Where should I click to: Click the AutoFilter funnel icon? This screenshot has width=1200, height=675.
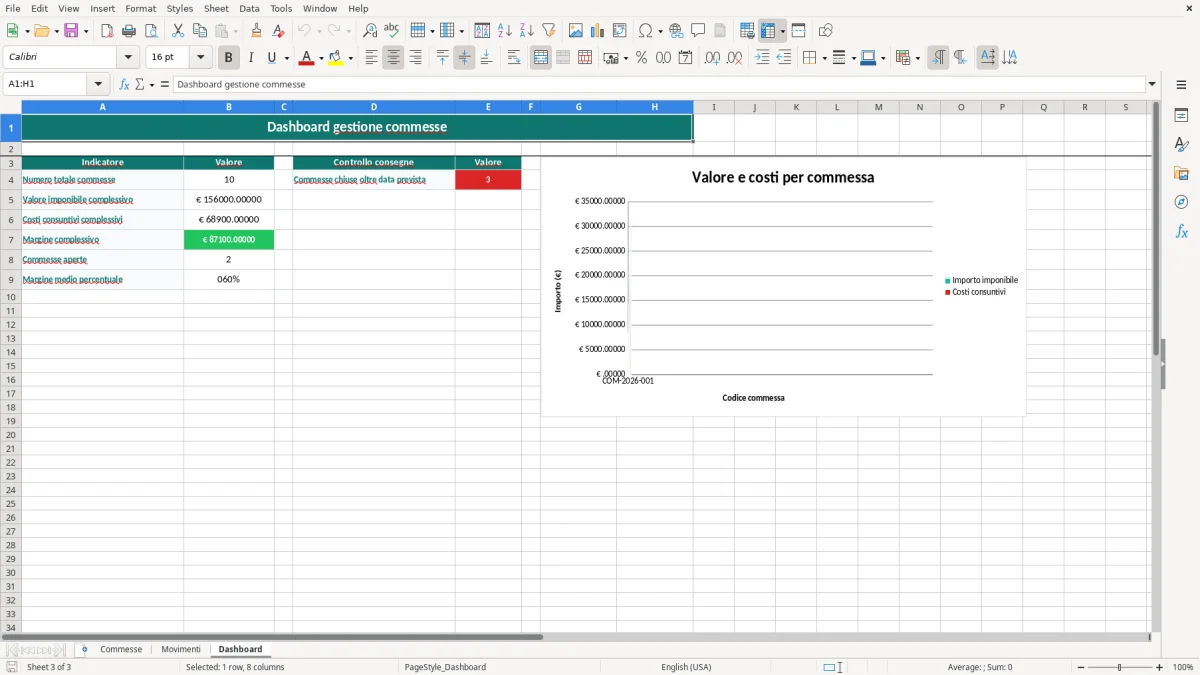(x=549, y=31)
